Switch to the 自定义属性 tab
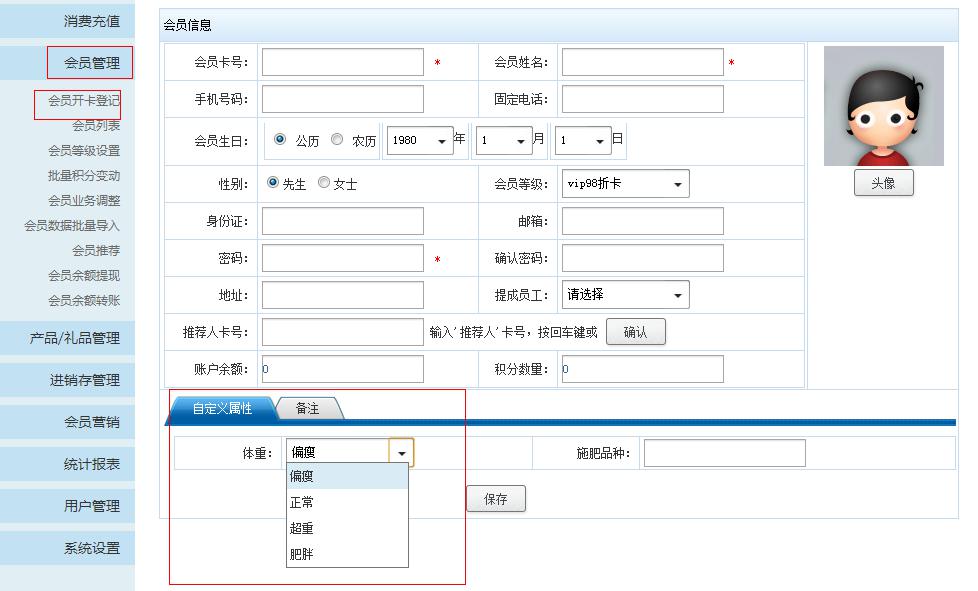Image resolution: width=978 pixels, height=591 pixels. (222, 409)
